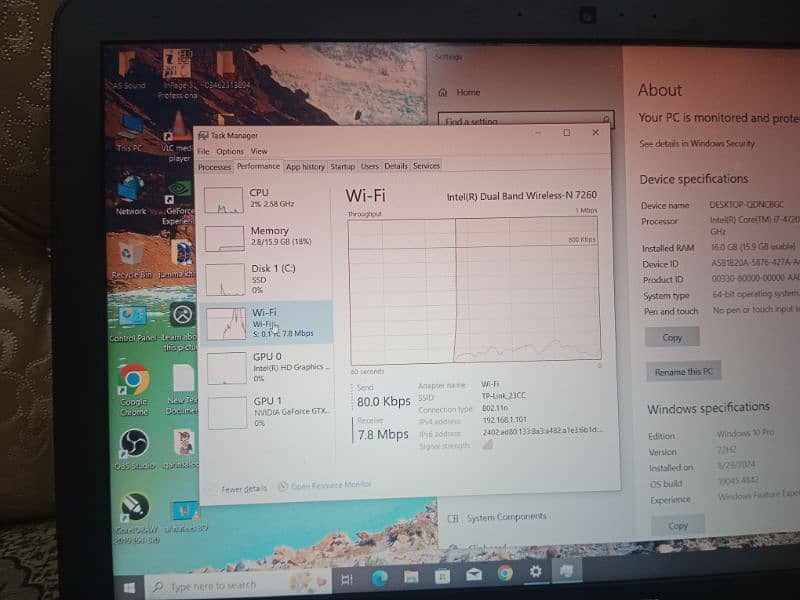Open Resource Monitor link
800x600 pixels.
(331, 485)
